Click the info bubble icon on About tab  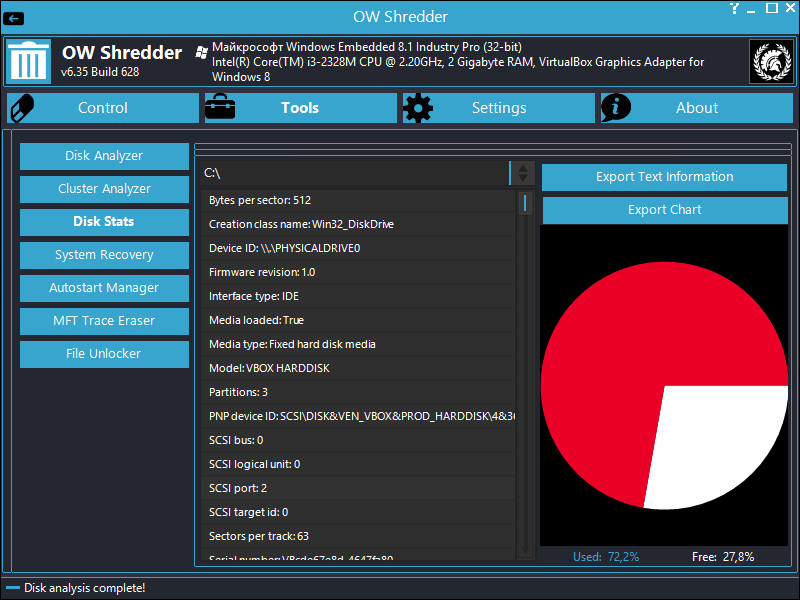tap(616, 108)
